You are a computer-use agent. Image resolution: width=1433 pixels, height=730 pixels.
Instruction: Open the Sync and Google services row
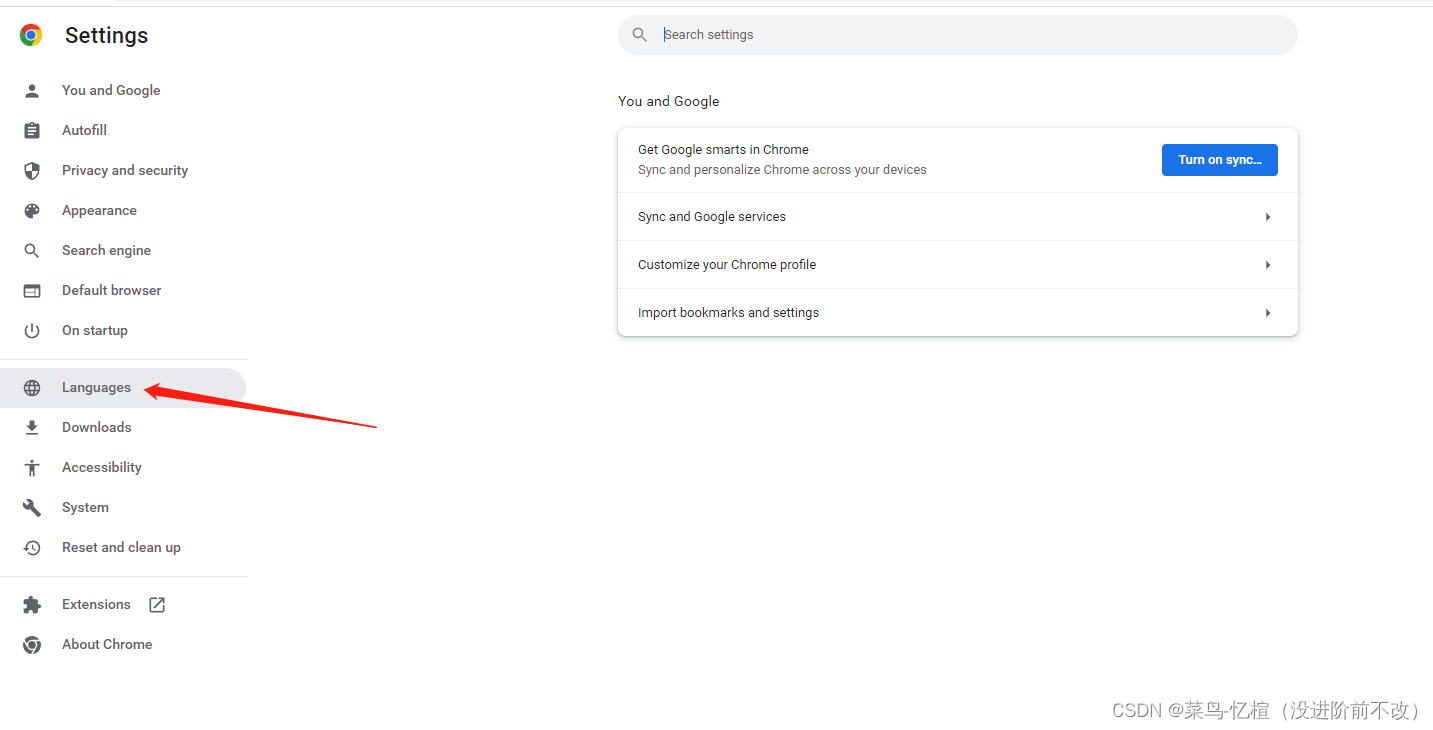pos(958,217)
